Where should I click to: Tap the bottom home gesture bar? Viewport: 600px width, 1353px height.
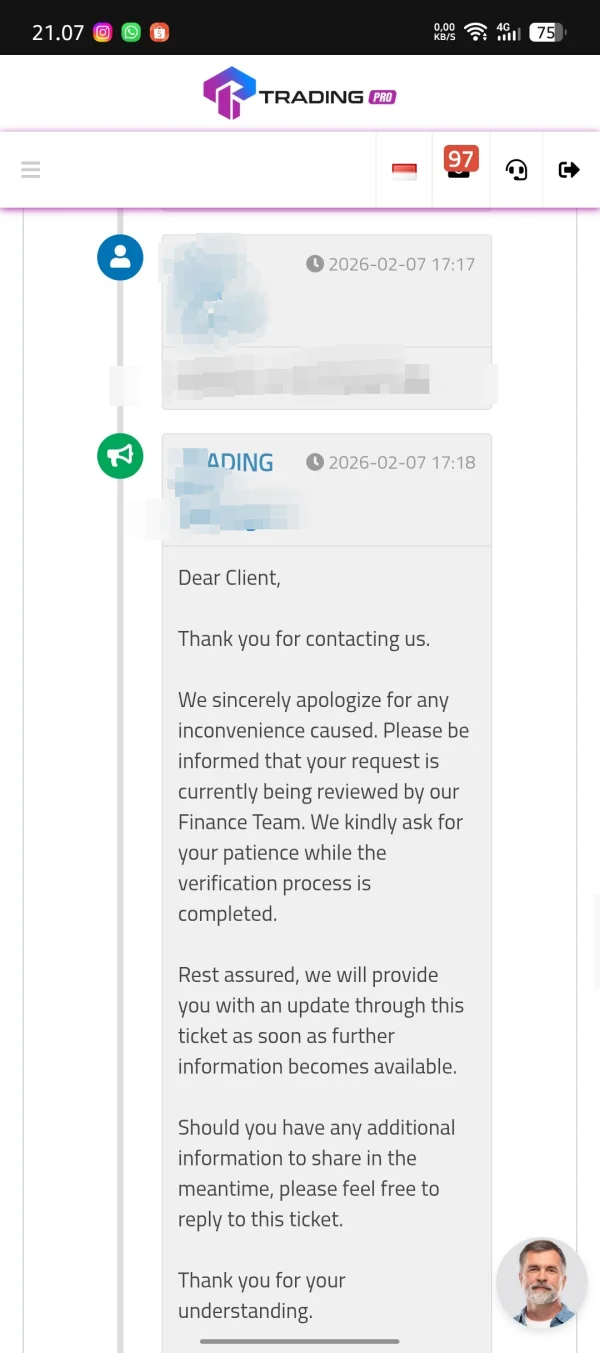pyautogui.click(x=300, y=1341)
